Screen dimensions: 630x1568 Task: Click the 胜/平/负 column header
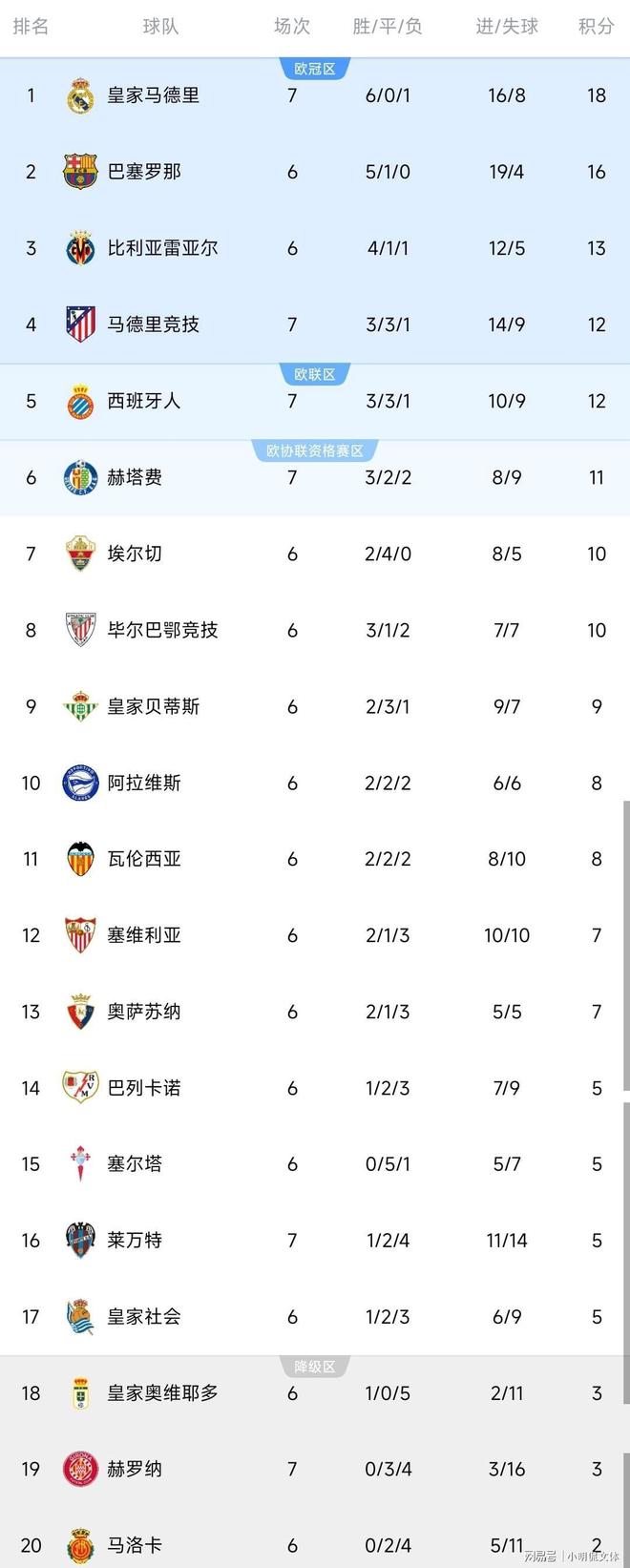tap(388, 27)
